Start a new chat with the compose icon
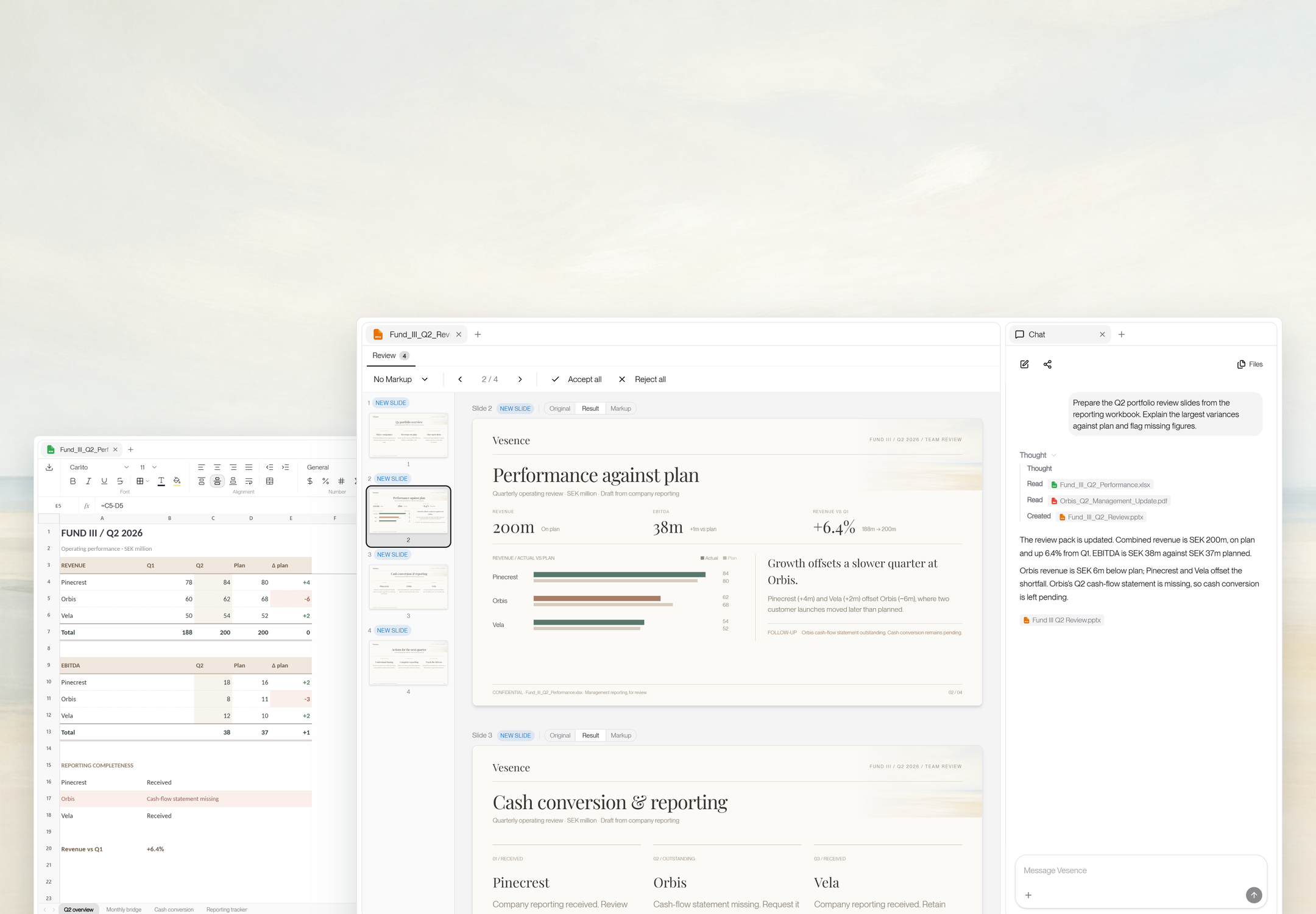 tap(1024, 364)
